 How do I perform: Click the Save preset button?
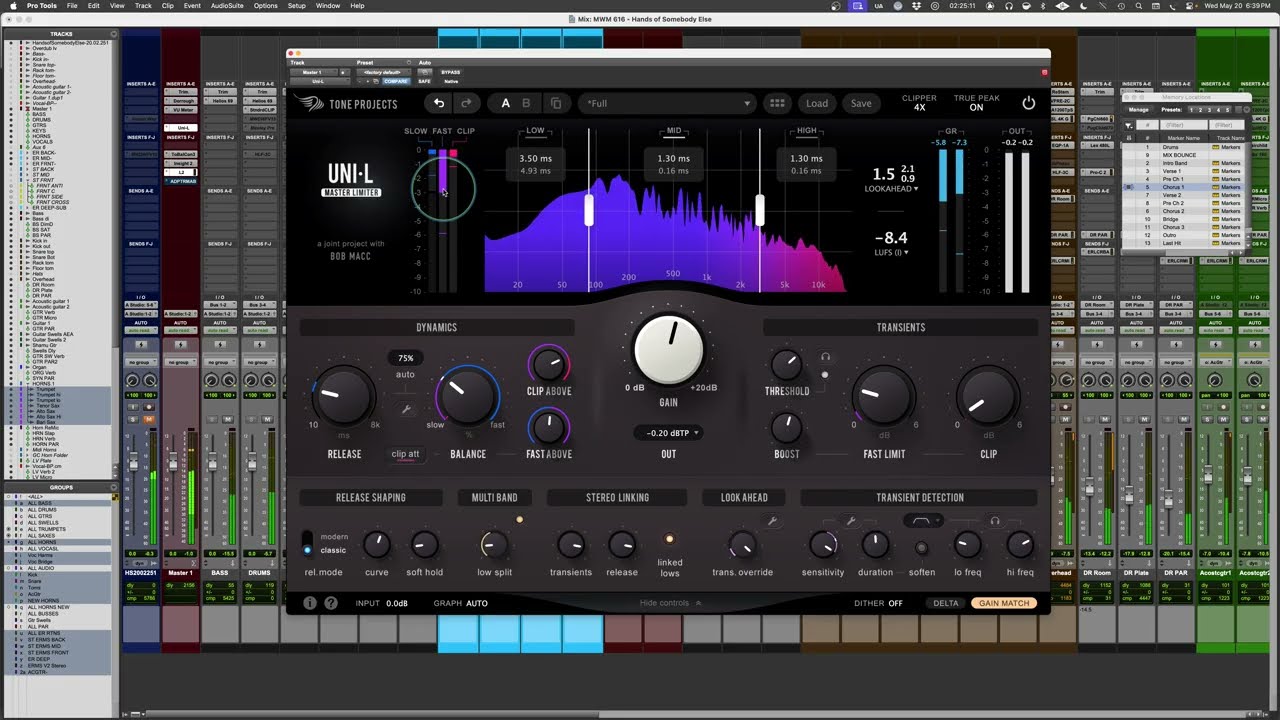point(861,103)
